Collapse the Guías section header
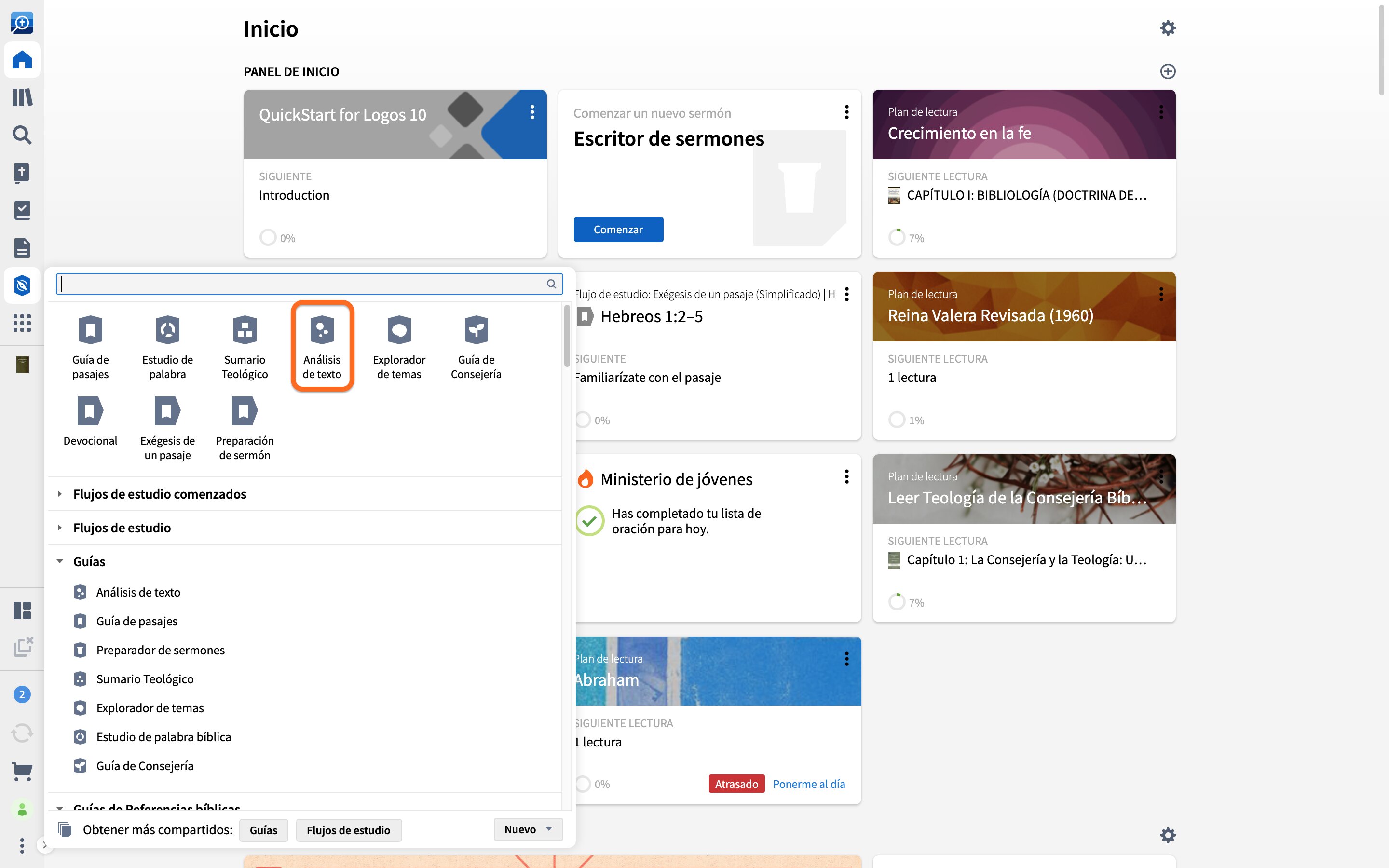This screenshot has height=868, width=1389. tap(305, 561)
